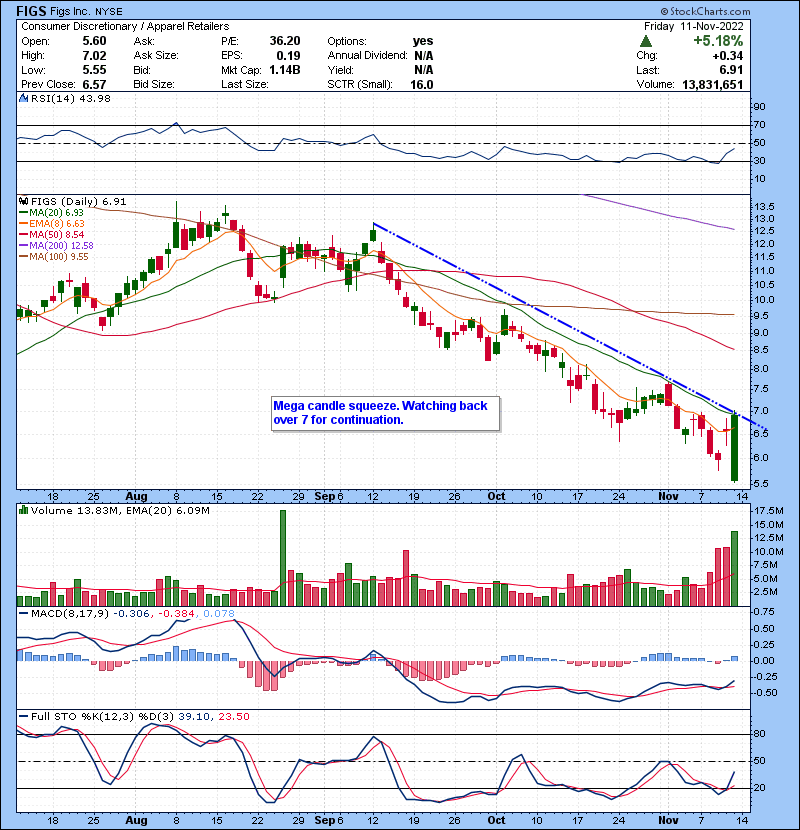
Task: Click the stochastic %D value 23.50
Action: pos(233,716)
